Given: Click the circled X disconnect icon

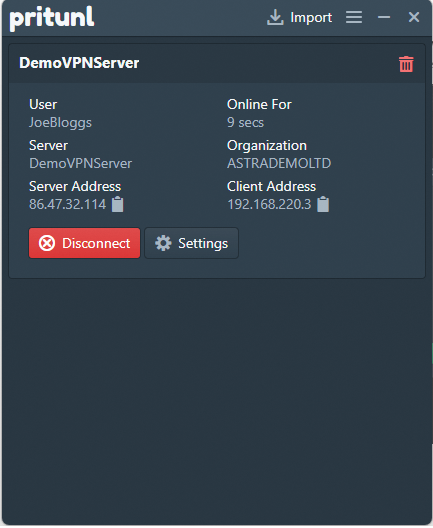Looking at the screenshot, I should (x=47, y=243).
